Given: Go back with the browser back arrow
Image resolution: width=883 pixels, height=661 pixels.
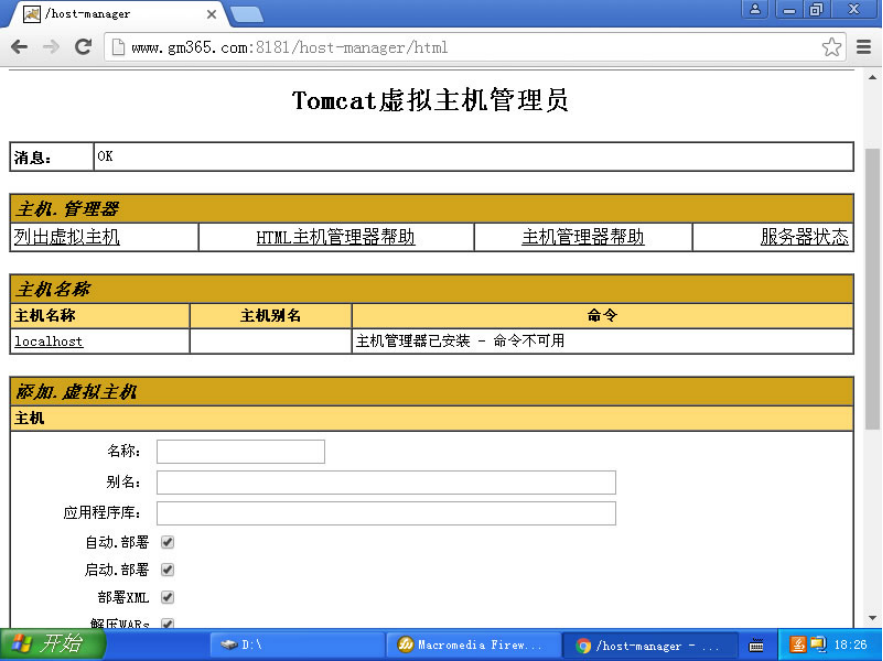Looking at the screenshot, I should click(19, 47).
